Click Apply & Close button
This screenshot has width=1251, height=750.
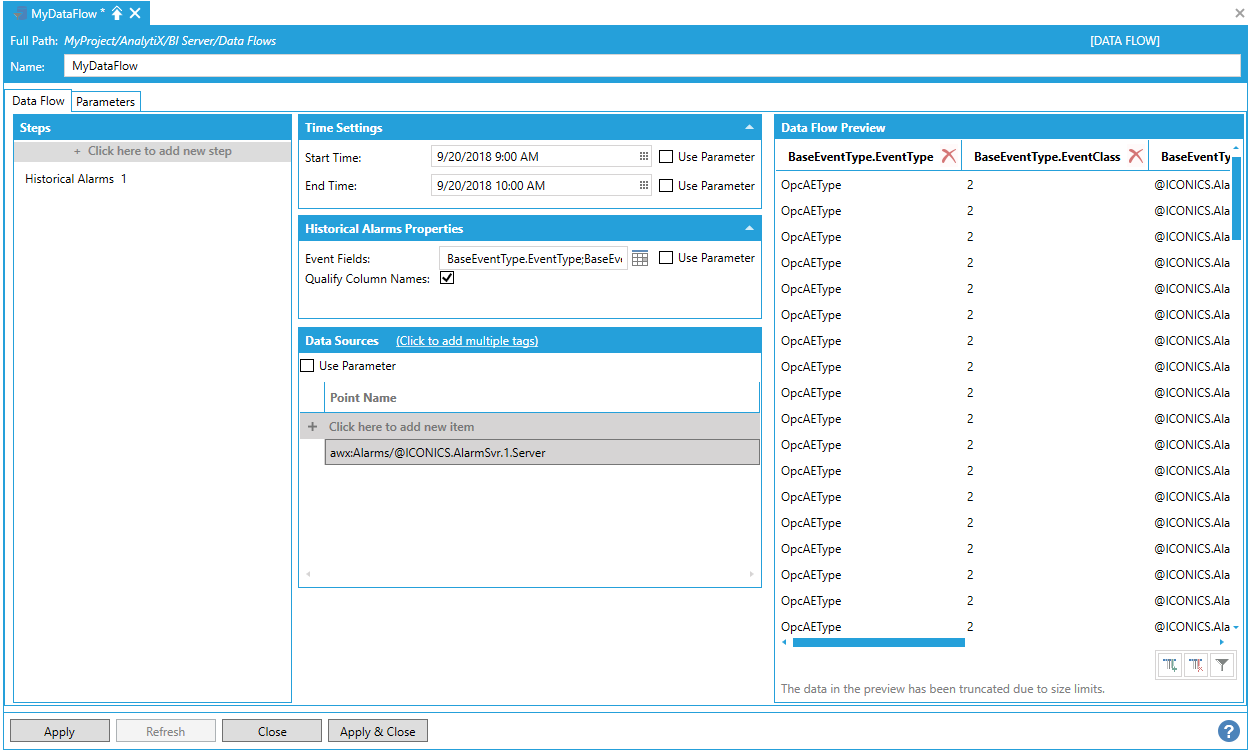[x=378, y=732]
